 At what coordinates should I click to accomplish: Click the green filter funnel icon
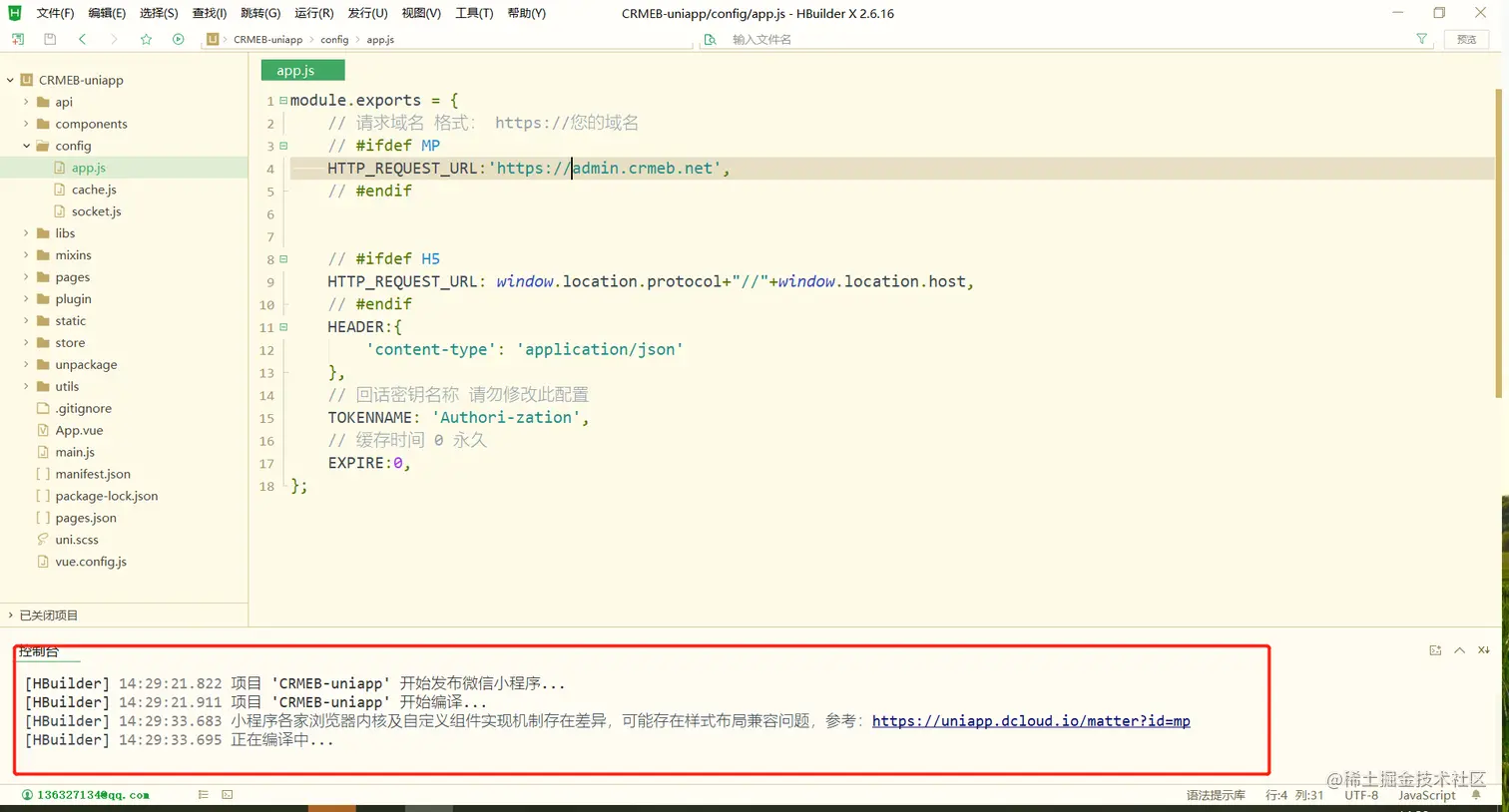click(x=1421, y=39)
